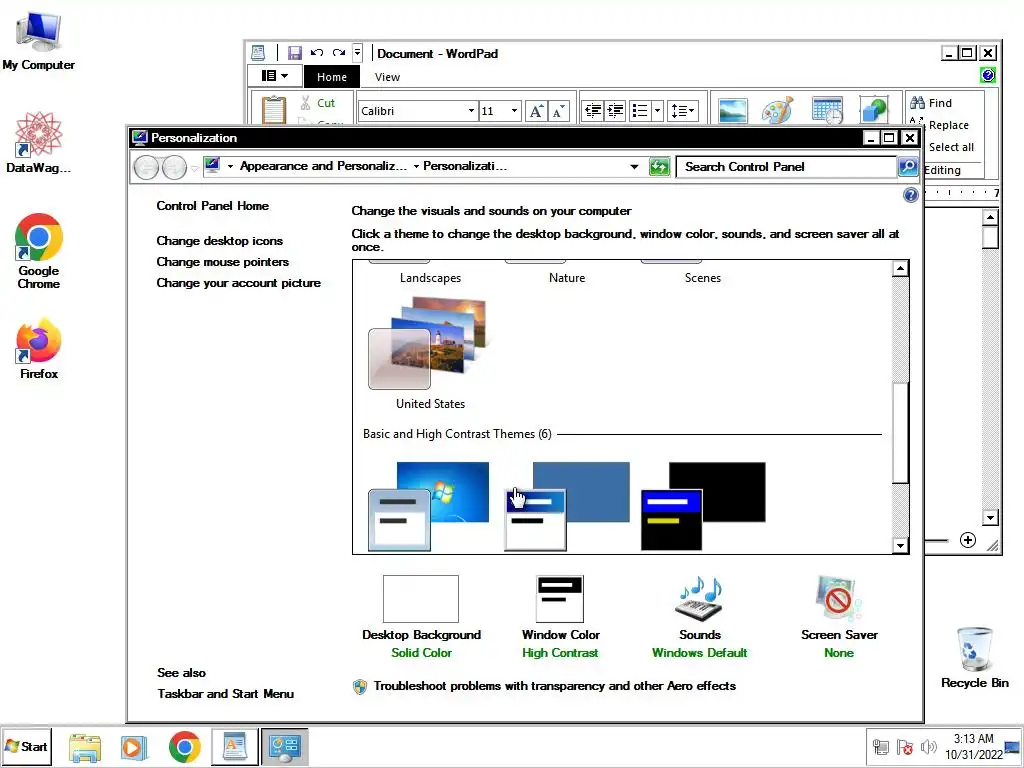Viewport: 1024px width, 768px height.
Task: Click theme list scrollbar up arrow
Action: [900, 268]
